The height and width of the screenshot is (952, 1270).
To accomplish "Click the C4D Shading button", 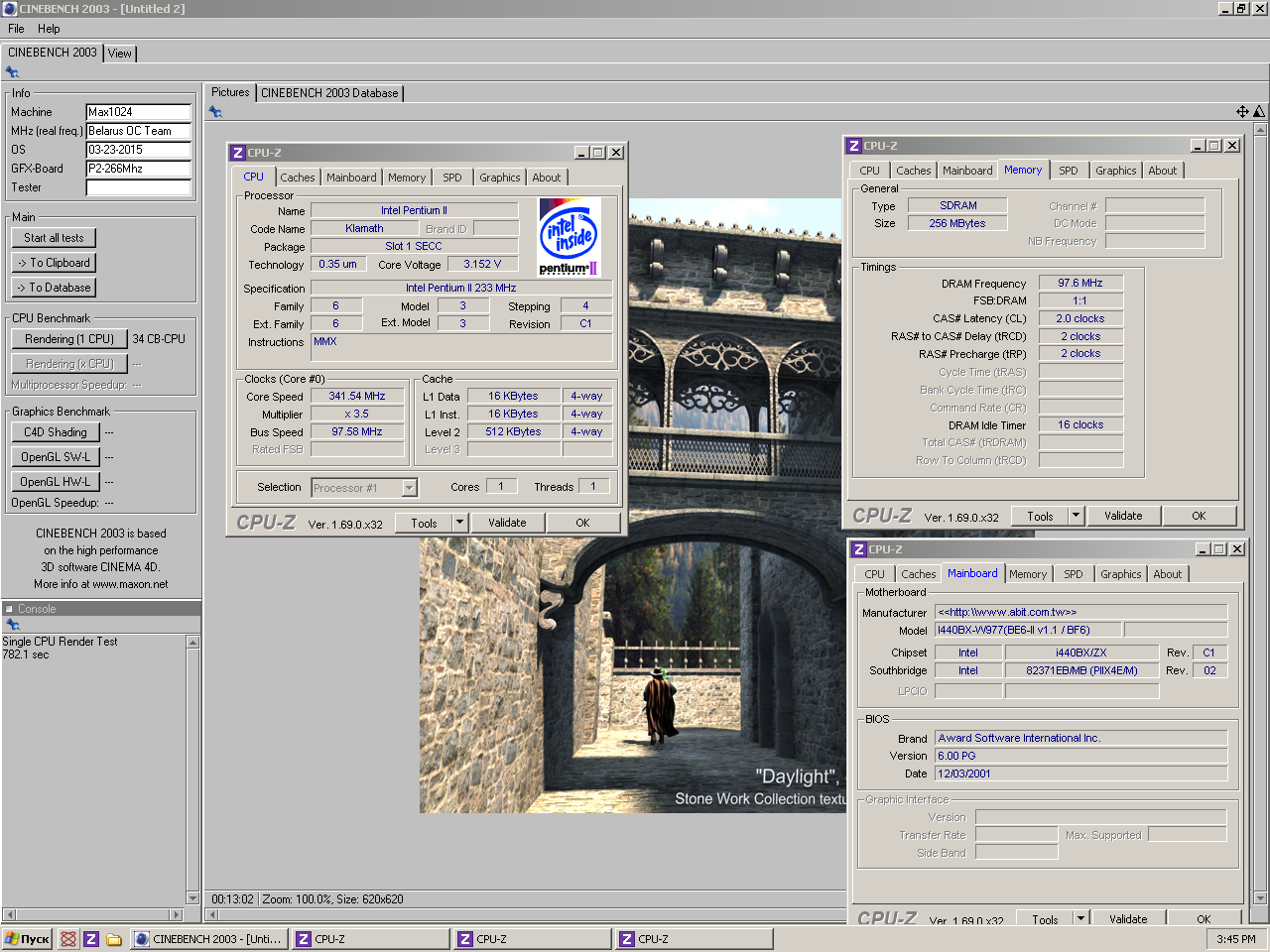I will click(56, 432).
